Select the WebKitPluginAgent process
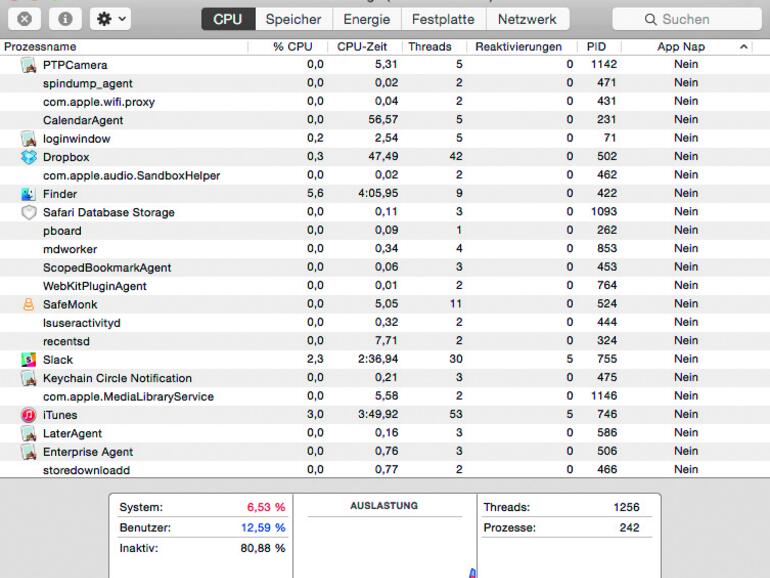Screen dimensions: 770x578 tap(385, 286)
